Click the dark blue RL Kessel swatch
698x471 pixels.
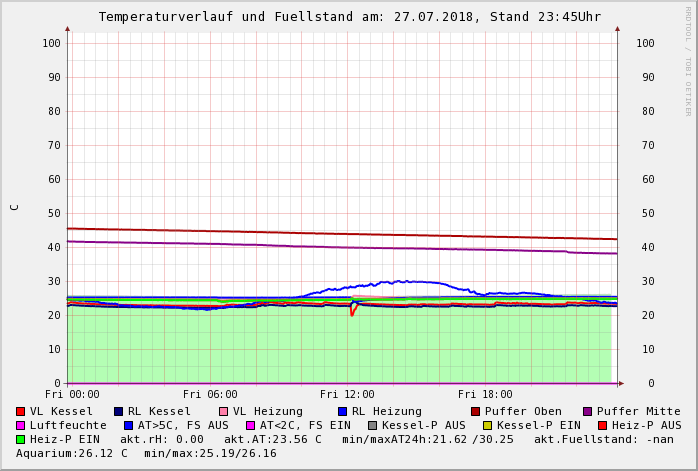coord(119,411)
